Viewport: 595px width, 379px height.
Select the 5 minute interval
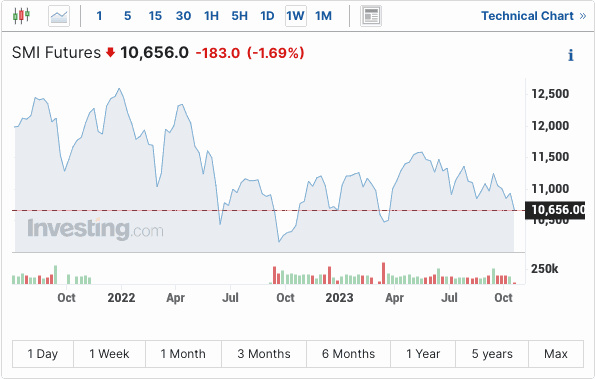point(128,16)
